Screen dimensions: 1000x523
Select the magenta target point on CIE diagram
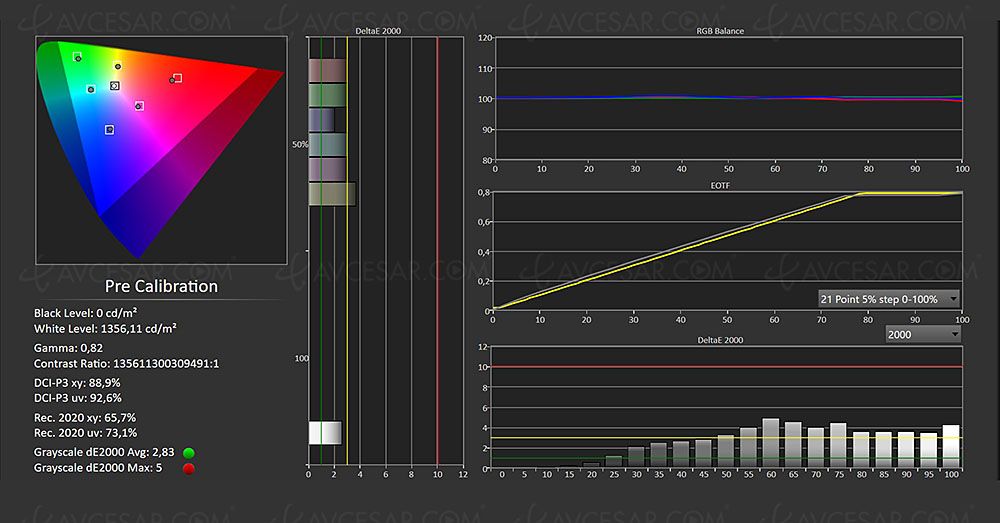tap(139, 105)
